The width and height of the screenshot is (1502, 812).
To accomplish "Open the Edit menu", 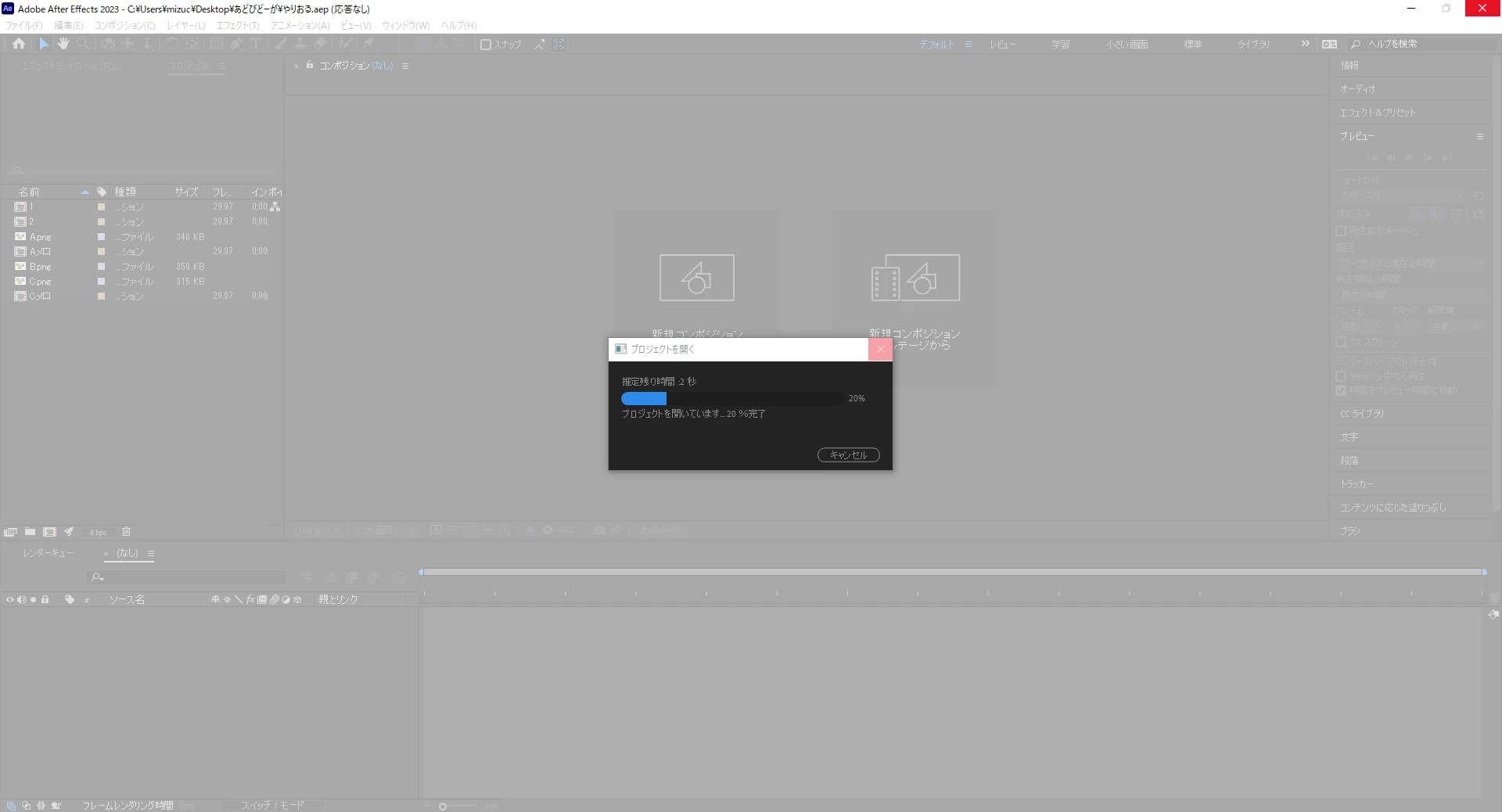I will click(69, 26).
